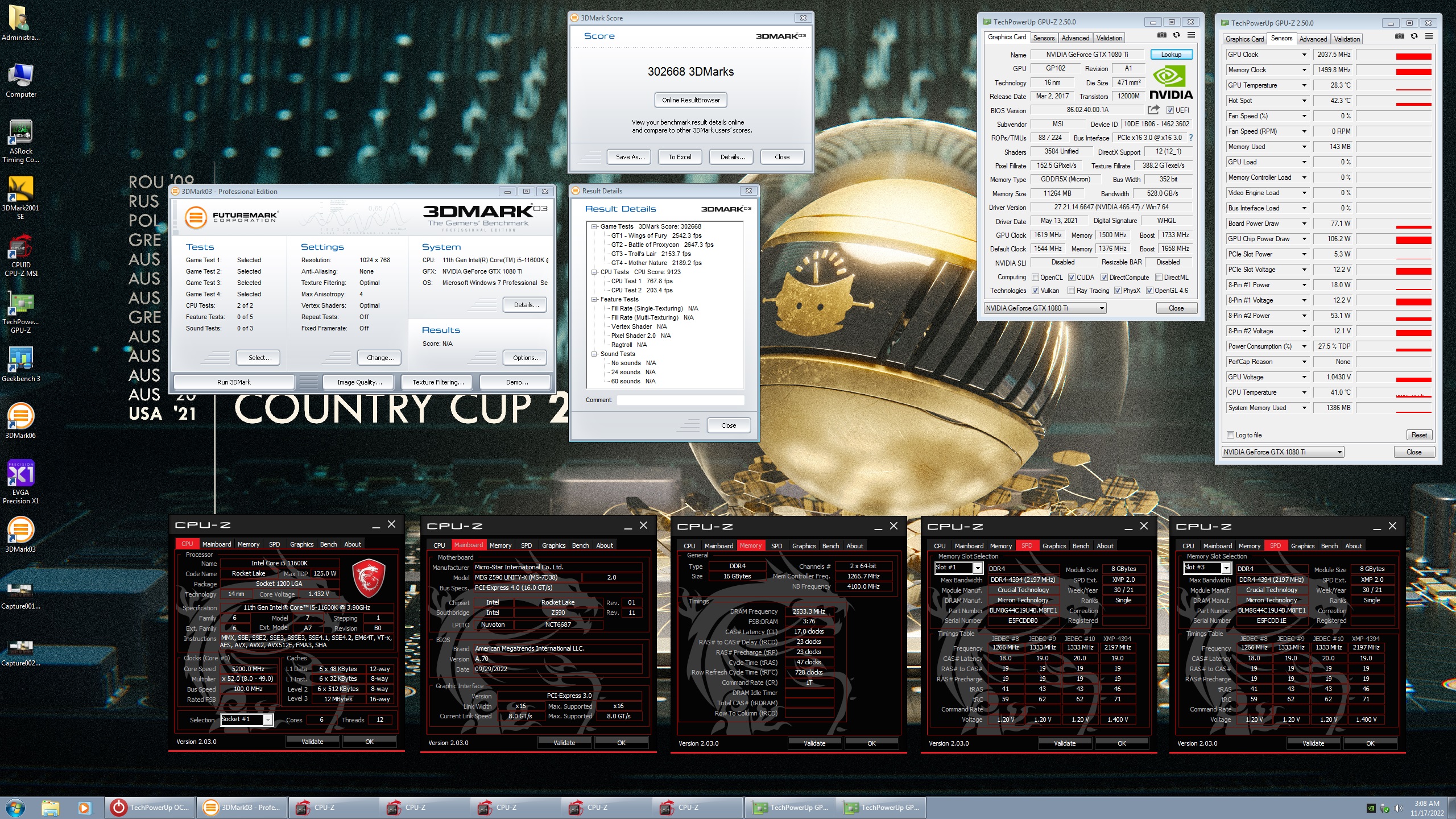Click GPU-Z screenshot camera icon in Graphics Card window
The height and width of the screenshot is (819, 1456).
(1161, 35)
